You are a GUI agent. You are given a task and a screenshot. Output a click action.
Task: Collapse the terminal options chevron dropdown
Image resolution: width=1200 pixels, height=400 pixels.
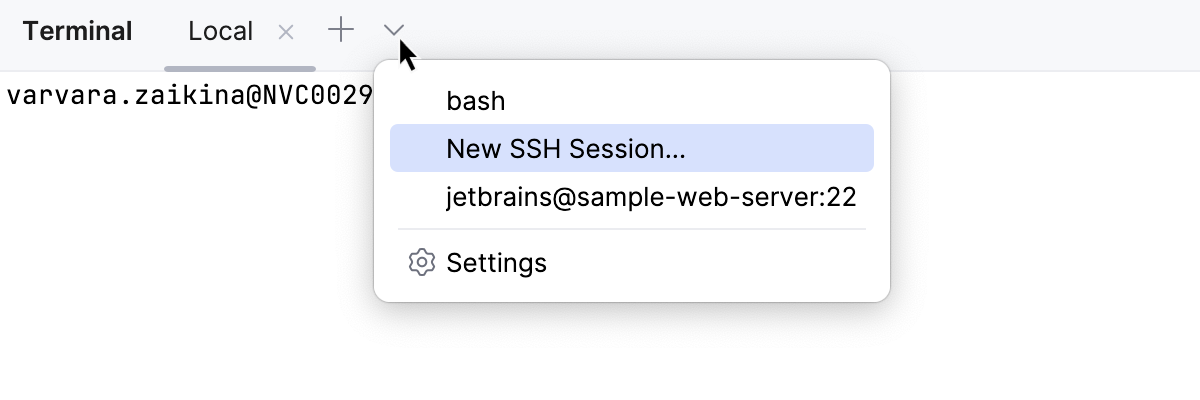[x=394, y=31]
